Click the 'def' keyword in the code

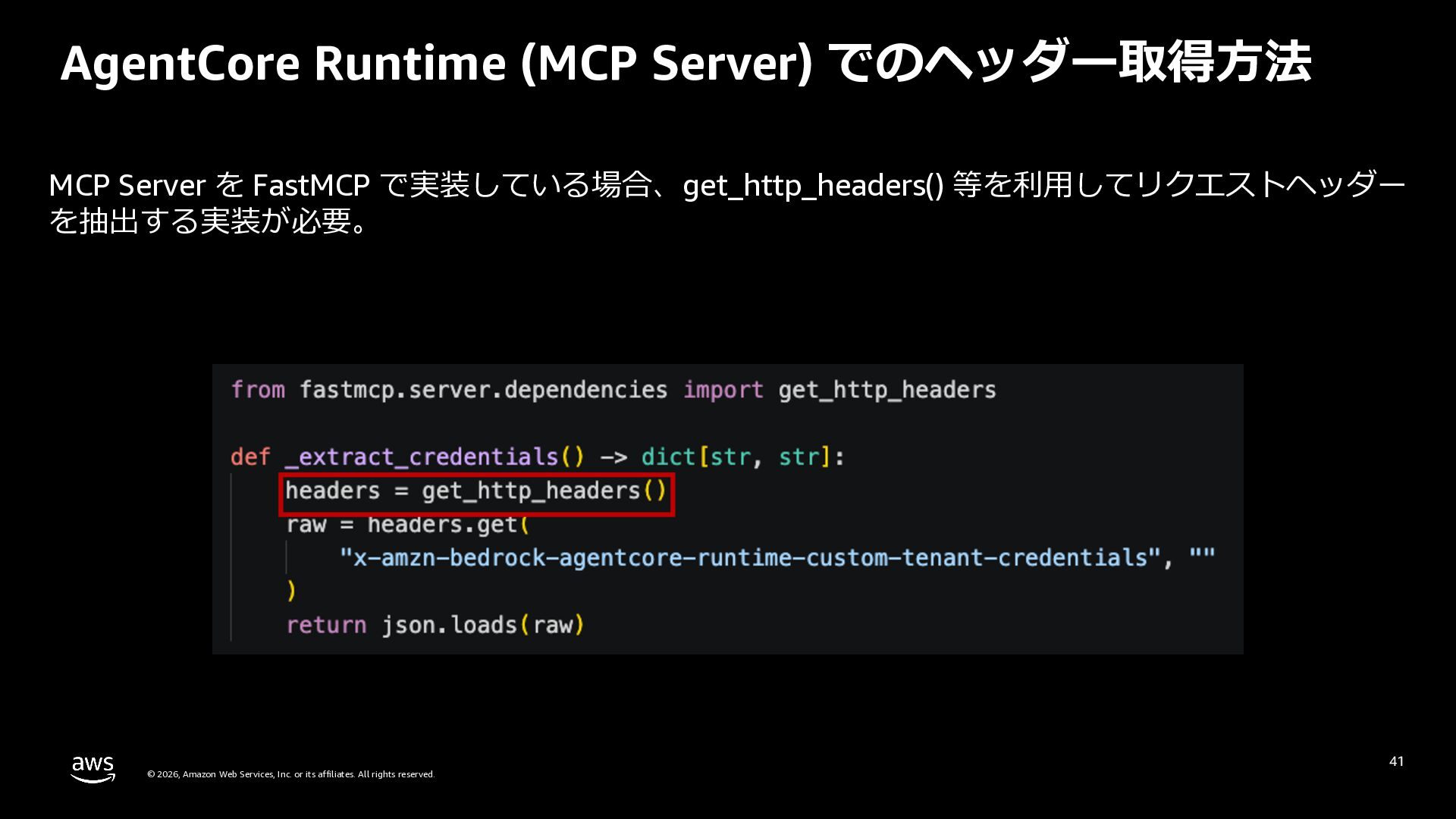pyautogui.click(x=250, y=457)
